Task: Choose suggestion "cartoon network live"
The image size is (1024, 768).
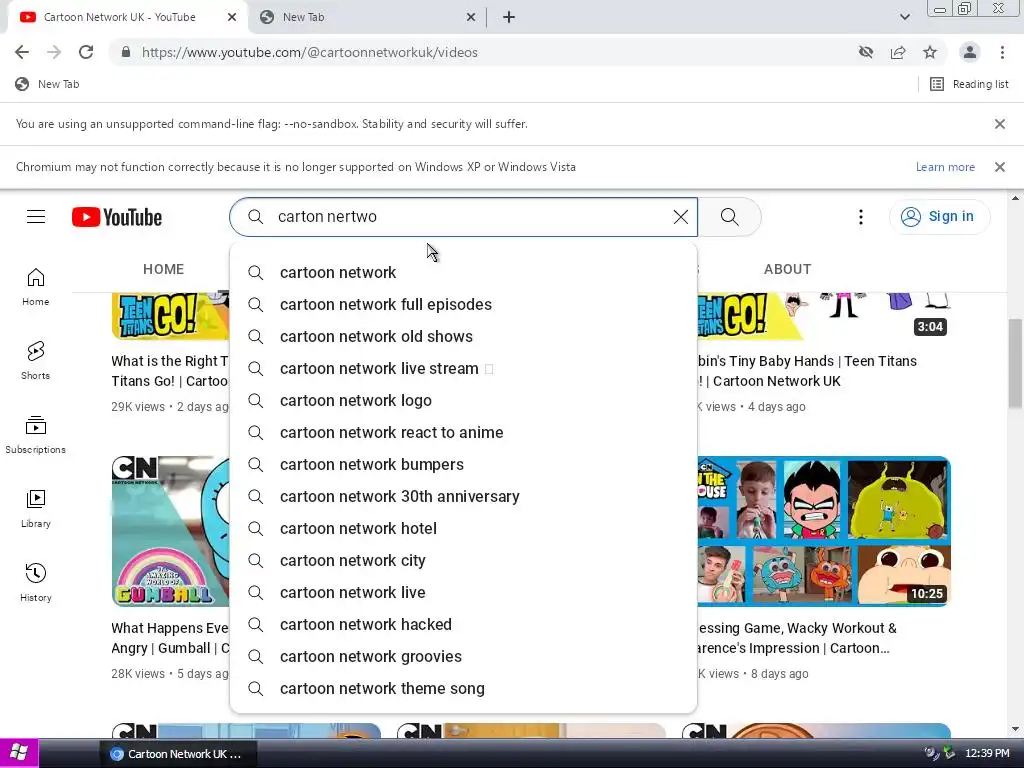Action: coord(463,592)
